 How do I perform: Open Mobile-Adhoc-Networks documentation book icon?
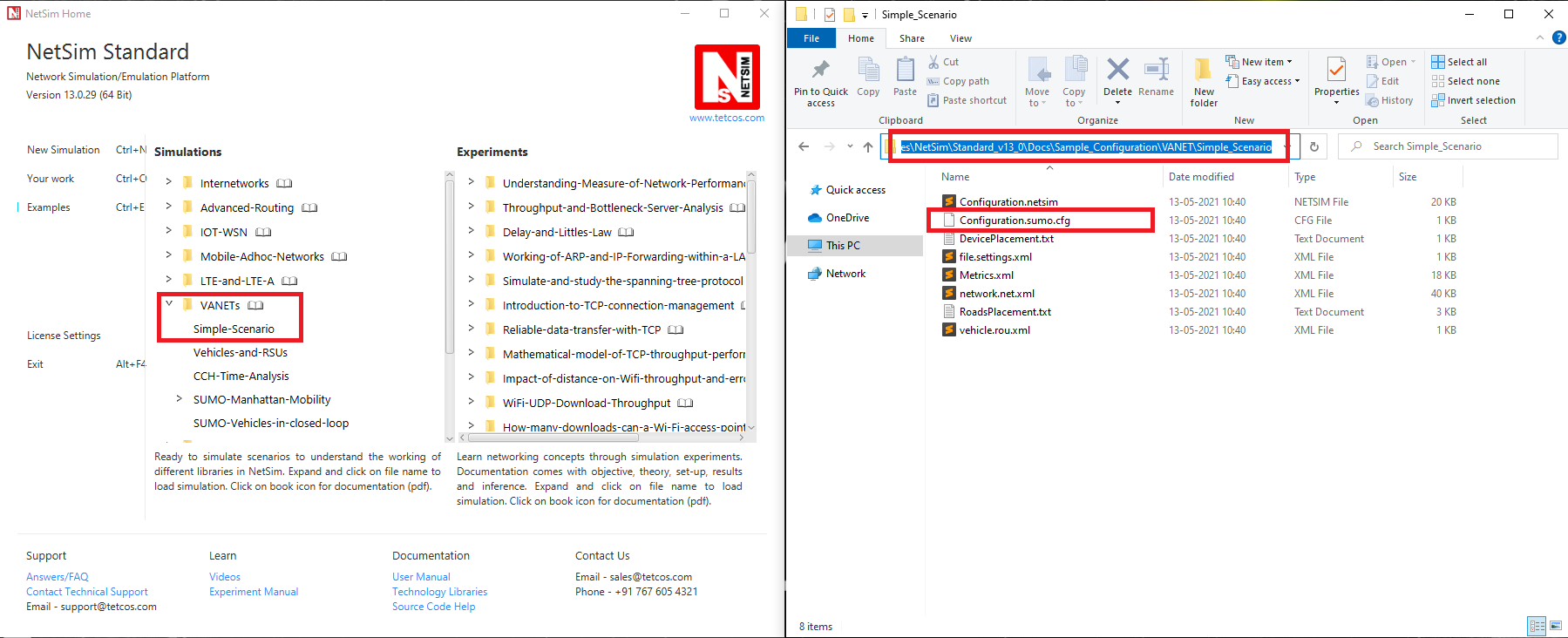point(339,256)
